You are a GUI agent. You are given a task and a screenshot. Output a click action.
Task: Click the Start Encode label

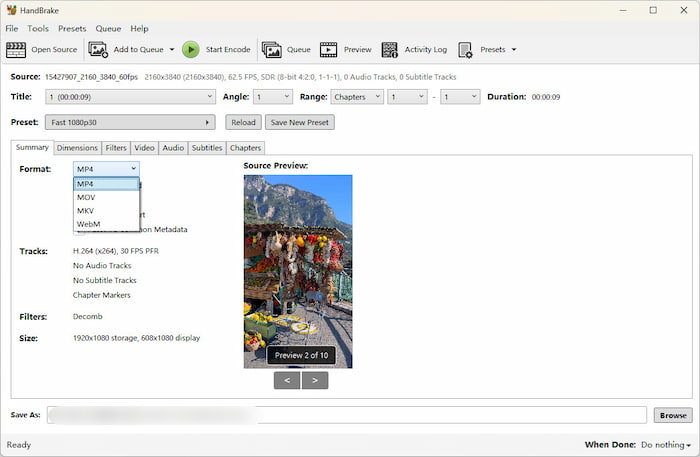228,50
